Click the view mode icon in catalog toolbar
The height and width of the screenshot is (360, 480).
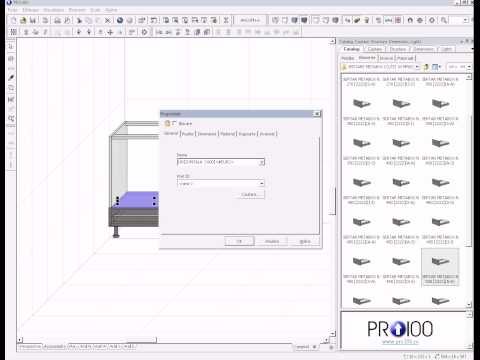(436, 67)
